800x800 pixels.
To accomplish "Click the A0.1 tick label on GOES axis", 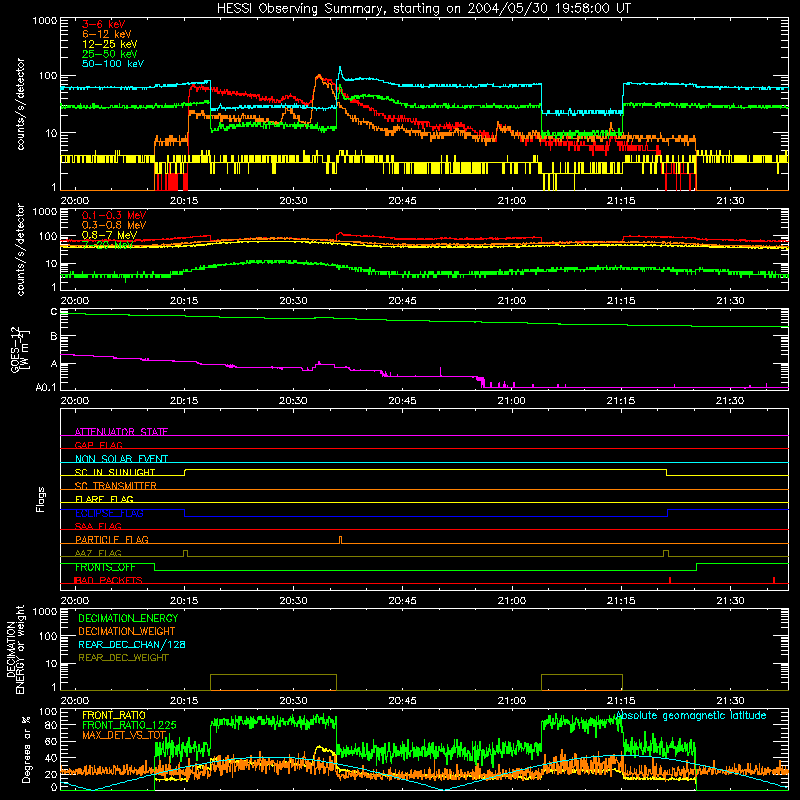I will [x=46, y=388].
